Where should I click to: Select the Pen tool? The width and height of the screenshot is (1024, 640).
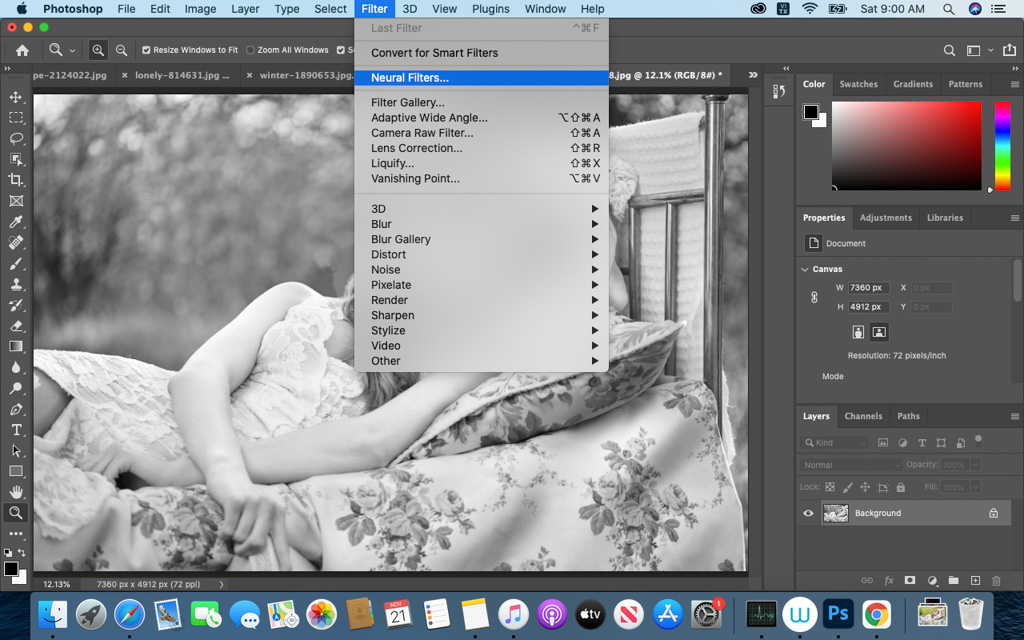click(16, 409)
